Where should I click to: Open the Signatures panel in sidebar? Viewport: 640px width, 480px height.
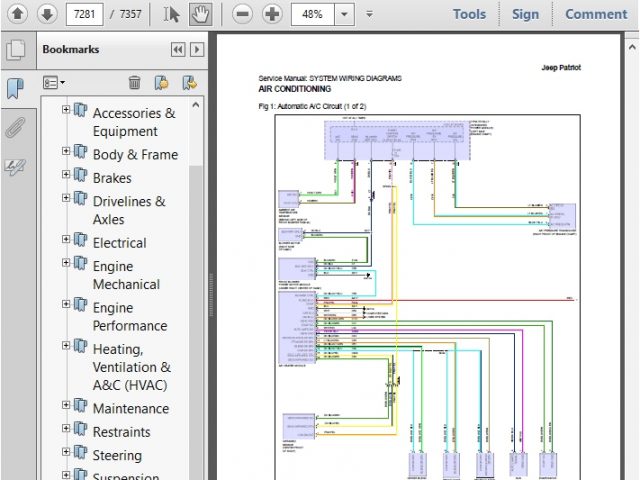point(15,168)
